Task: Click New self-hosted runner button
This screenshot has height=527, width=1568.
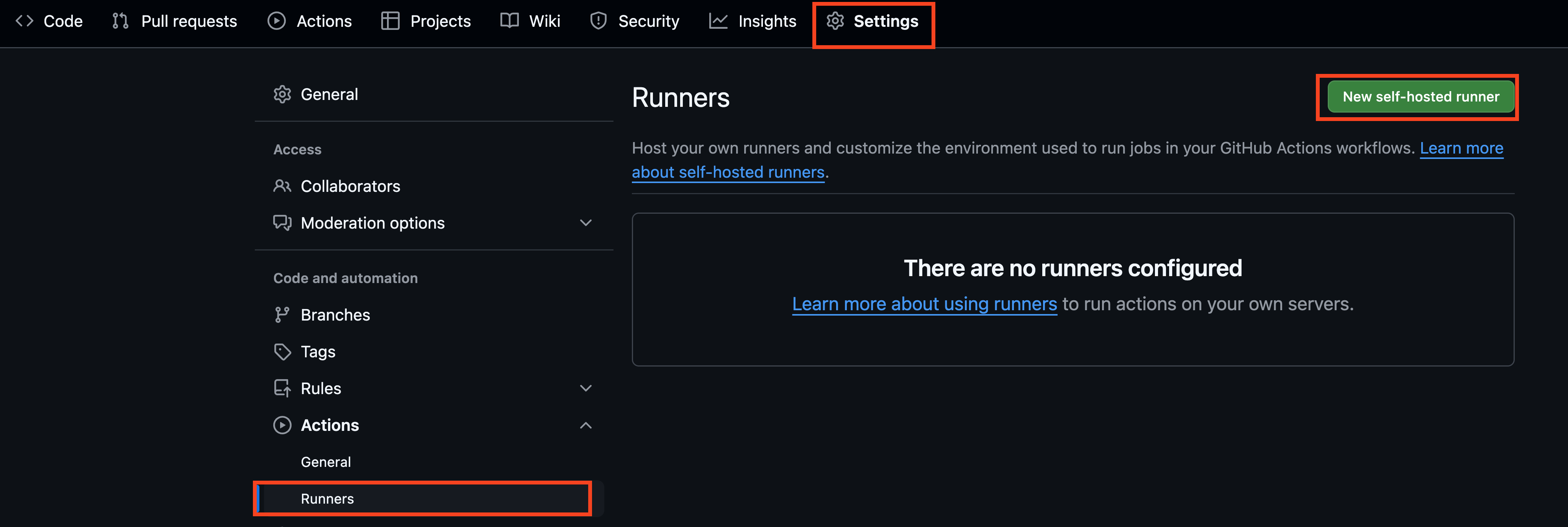Action: click(x=1421, y=97)
